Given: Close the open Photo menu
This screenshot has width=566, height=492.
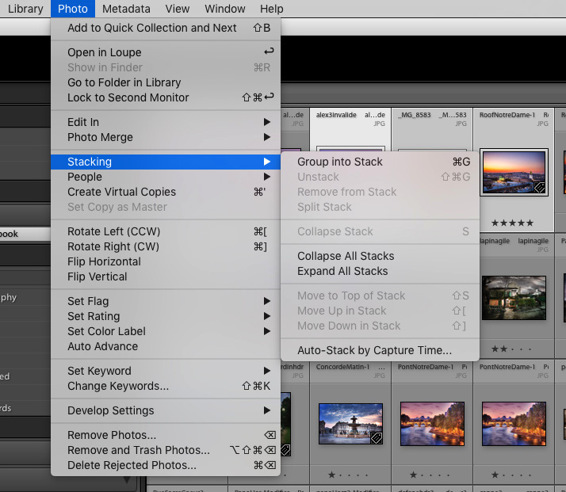Looking at the screenshot, I should click(x=73, y=8).
